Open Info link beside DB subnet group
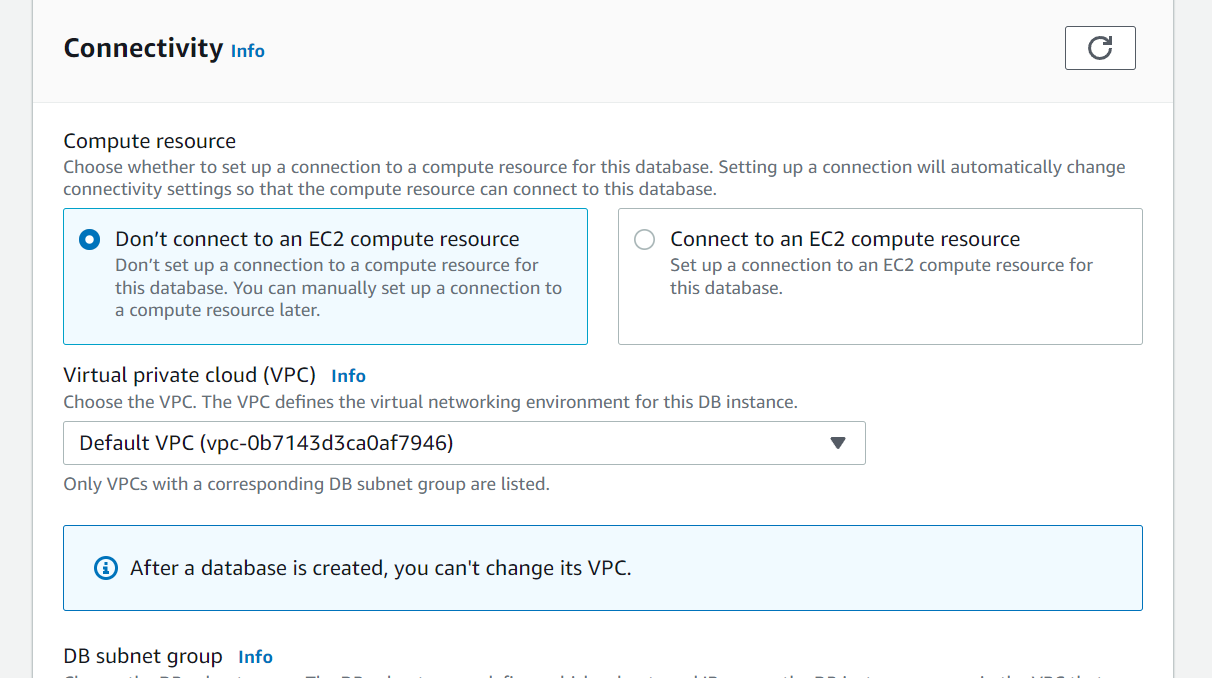The width and height of the screenshot is (1212, 678). coord(255,657)
